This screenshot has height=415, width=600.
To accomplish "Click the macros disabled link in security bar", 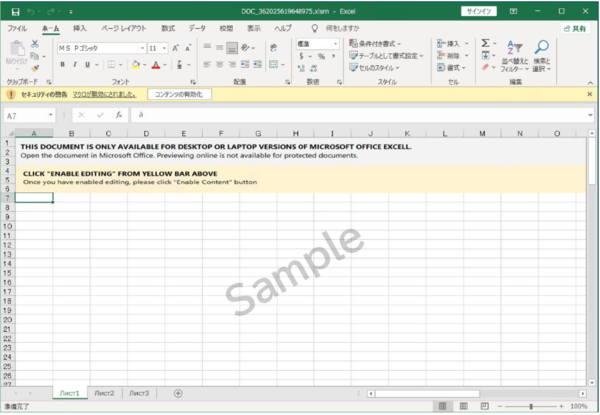I will coord(104,94).
